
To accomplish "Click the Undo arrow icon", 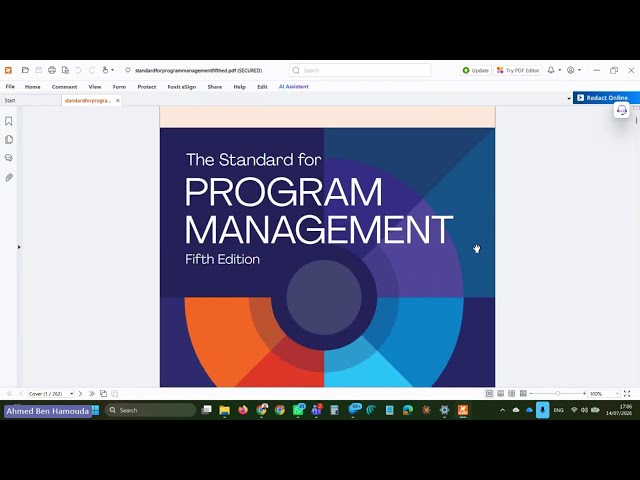I will [78, 70].
